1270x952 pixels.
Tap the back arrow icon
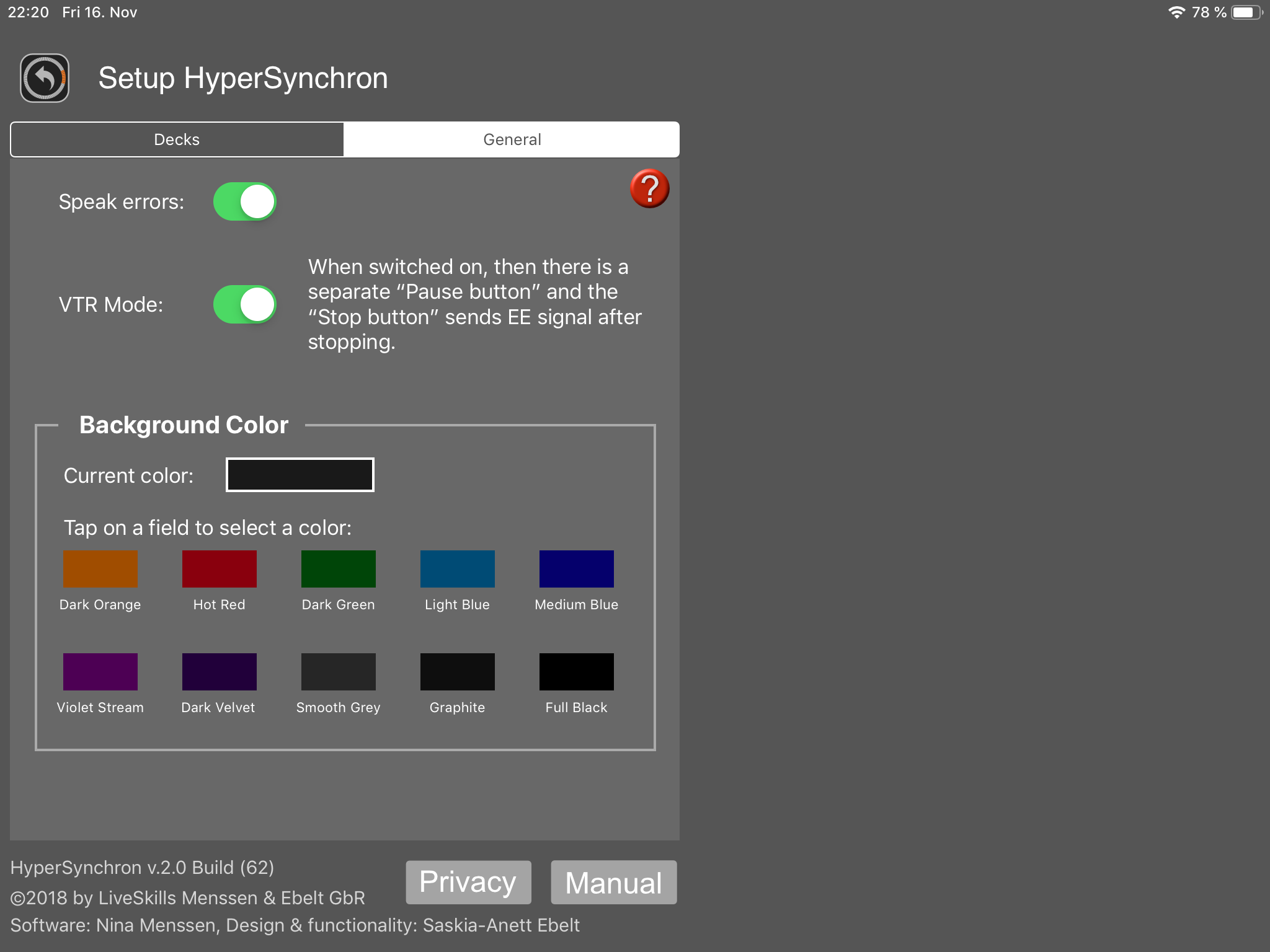point(45,78)
